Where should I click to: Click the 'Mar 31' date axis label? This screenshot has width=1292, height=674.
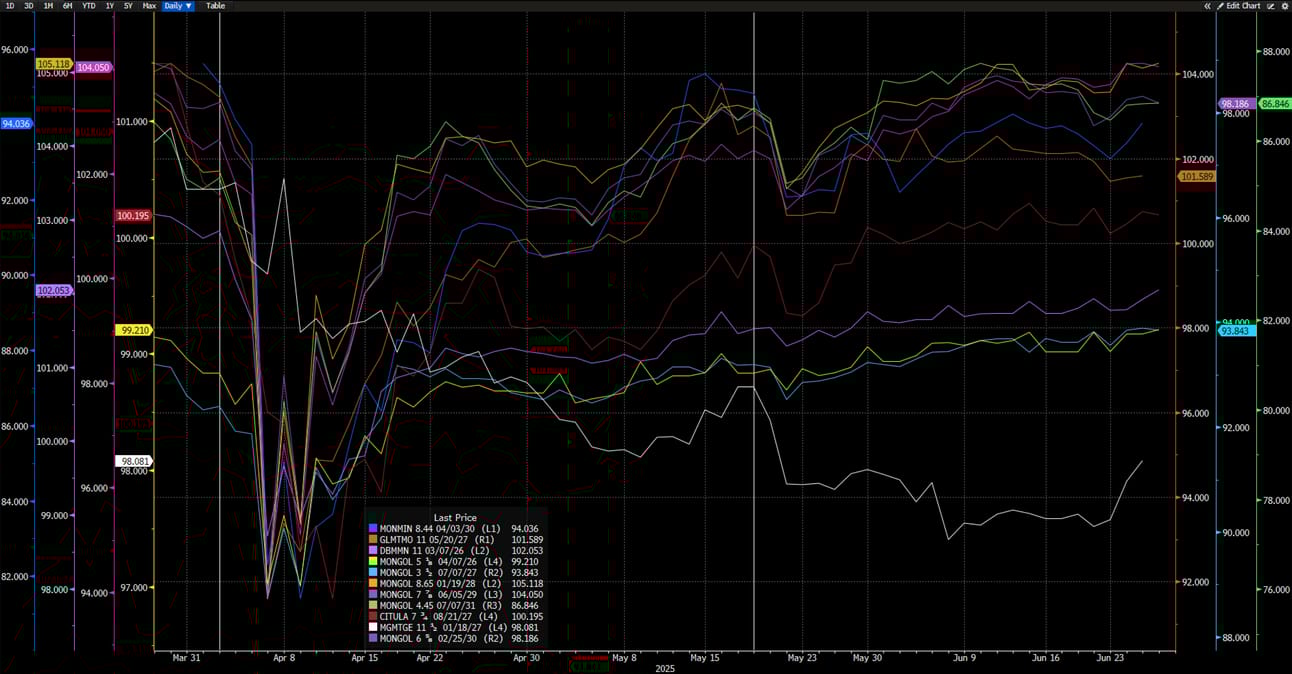pyautogui.click(x=187, y=658)
